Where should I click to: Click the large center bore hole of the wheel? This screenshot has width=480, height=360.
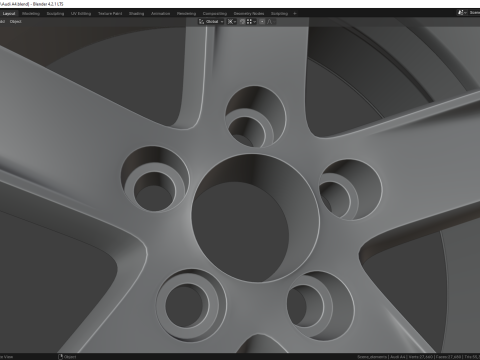pyautogui.click(x=255, y=218)
